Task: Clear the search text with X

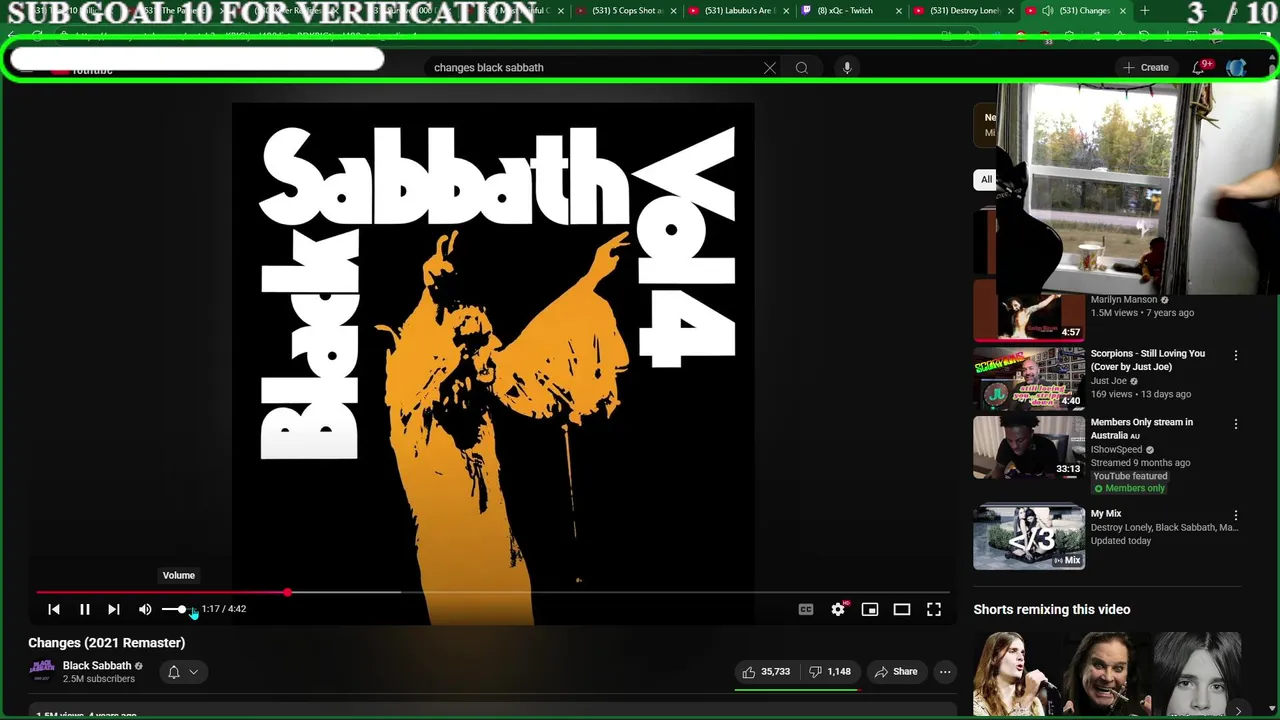Action: [x=770, y=68]
